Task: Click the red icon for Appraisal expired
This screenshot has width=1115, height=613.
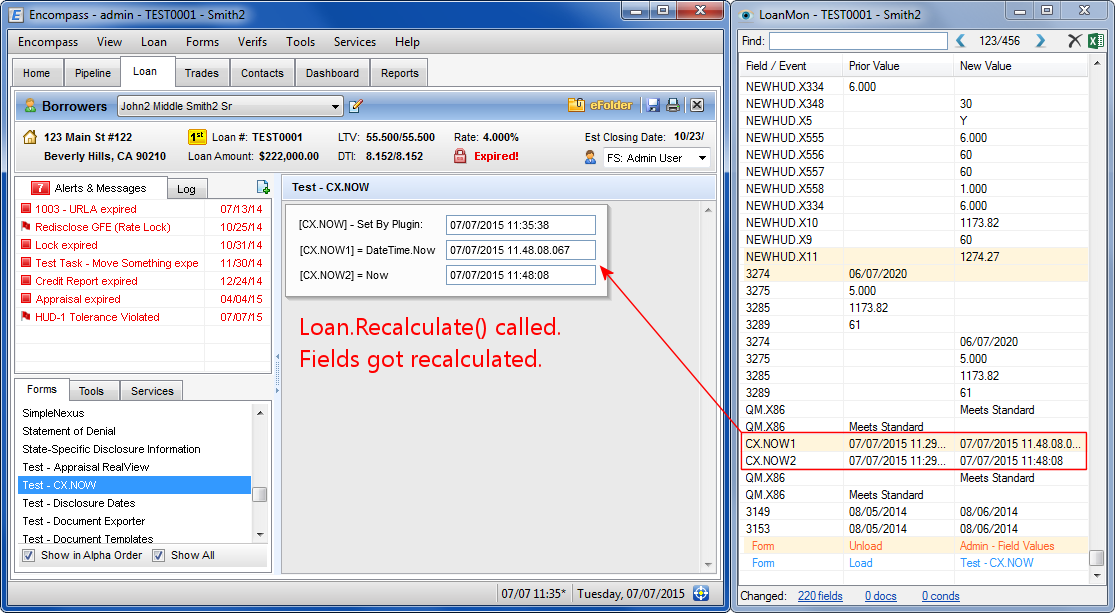Action: coord(26,299)
